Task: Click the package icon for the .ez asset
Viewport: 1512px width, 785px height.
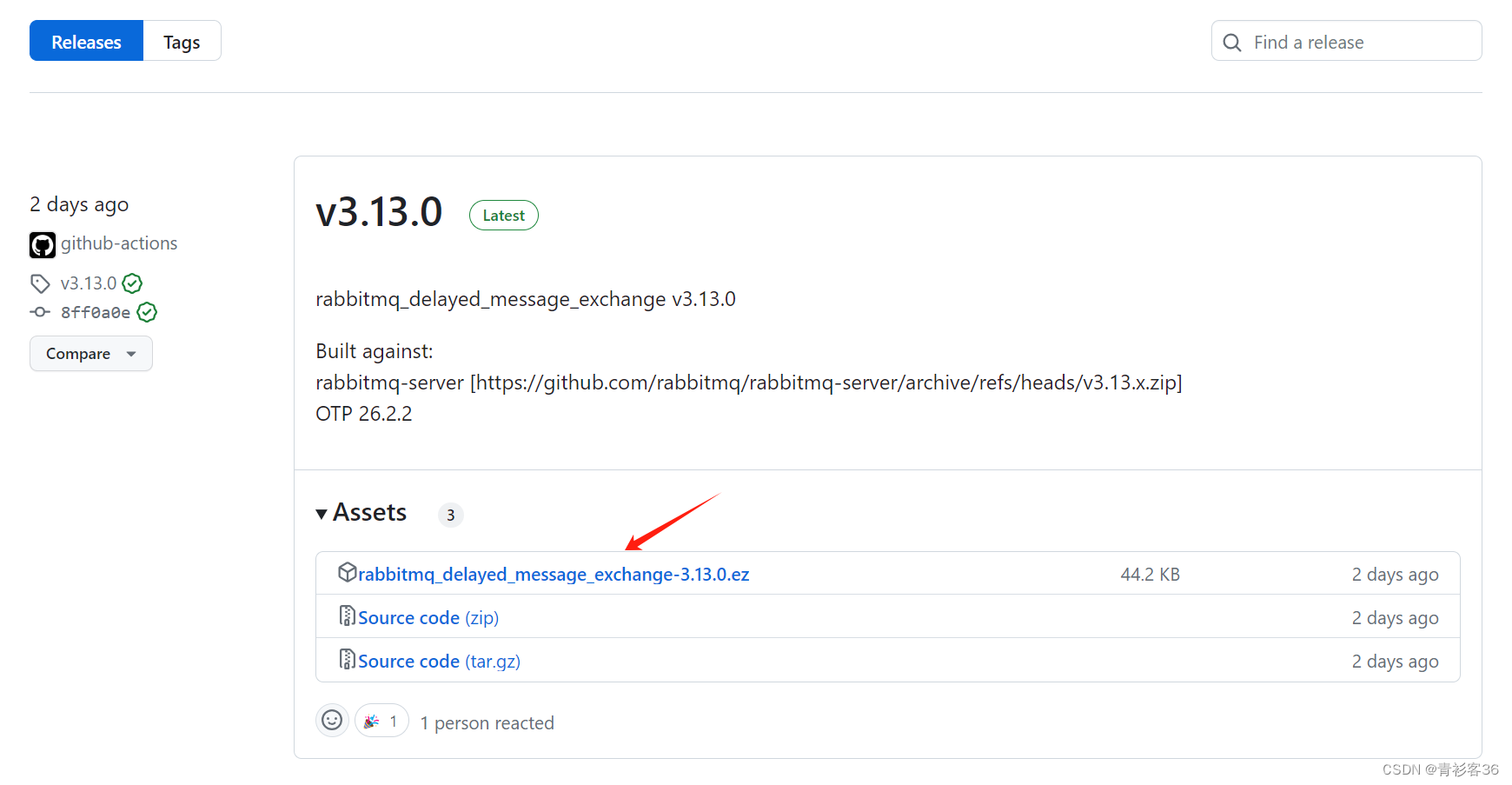Action: pos(348,572)
